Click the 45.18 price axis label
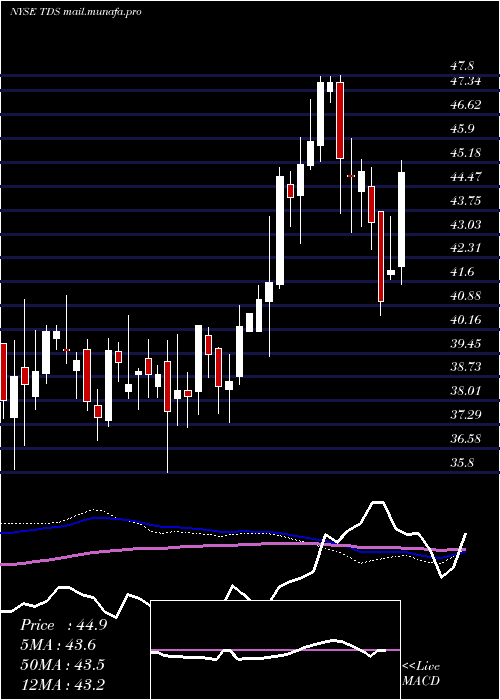This screenshot has height=700, width=500. tap(465, 153)
